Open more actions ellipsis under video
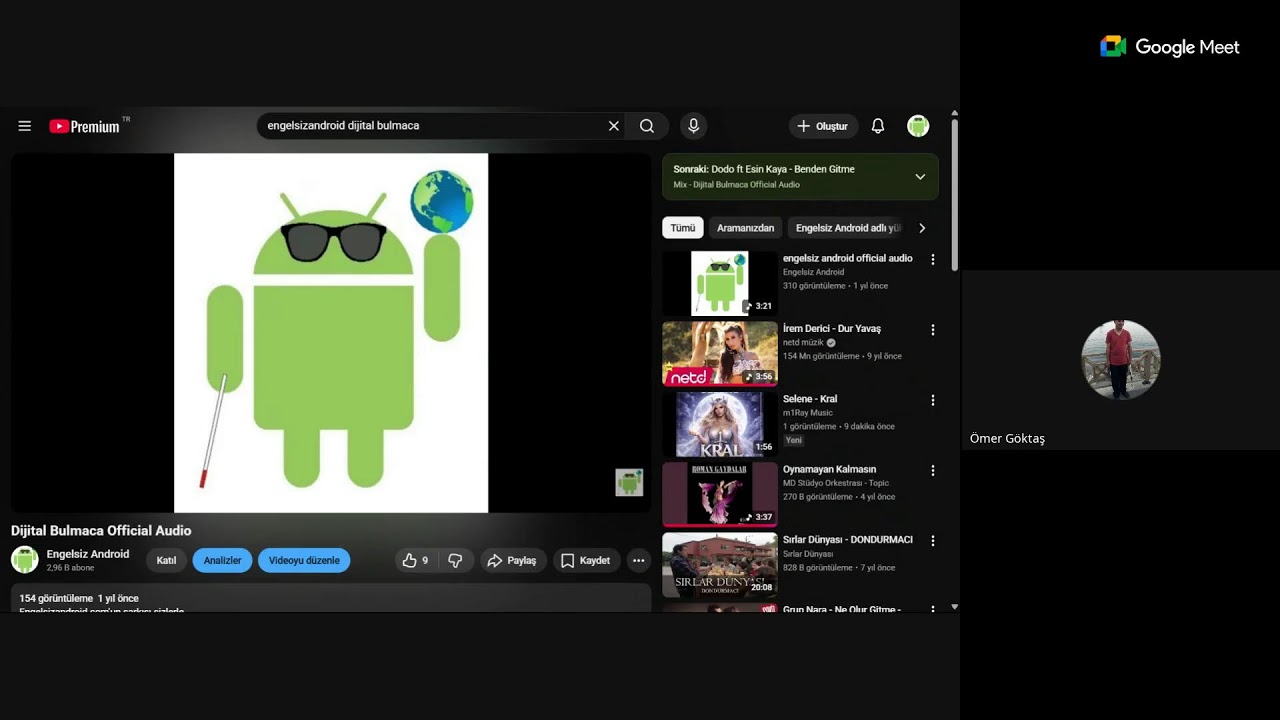The width and height of the screenshot is (1280, 720). pos(639,560)
